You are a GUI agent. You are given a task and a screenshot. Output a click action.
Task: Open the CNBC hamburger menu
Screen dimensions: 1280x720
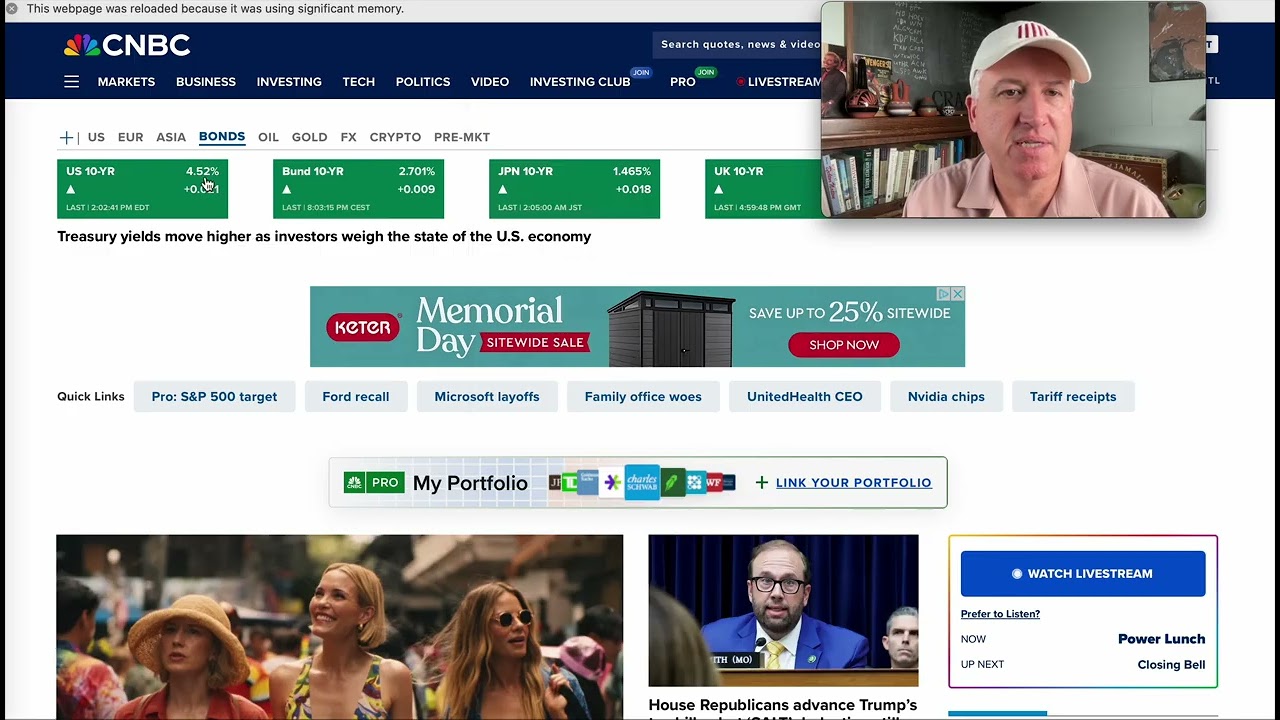click(x=71, y=82)
